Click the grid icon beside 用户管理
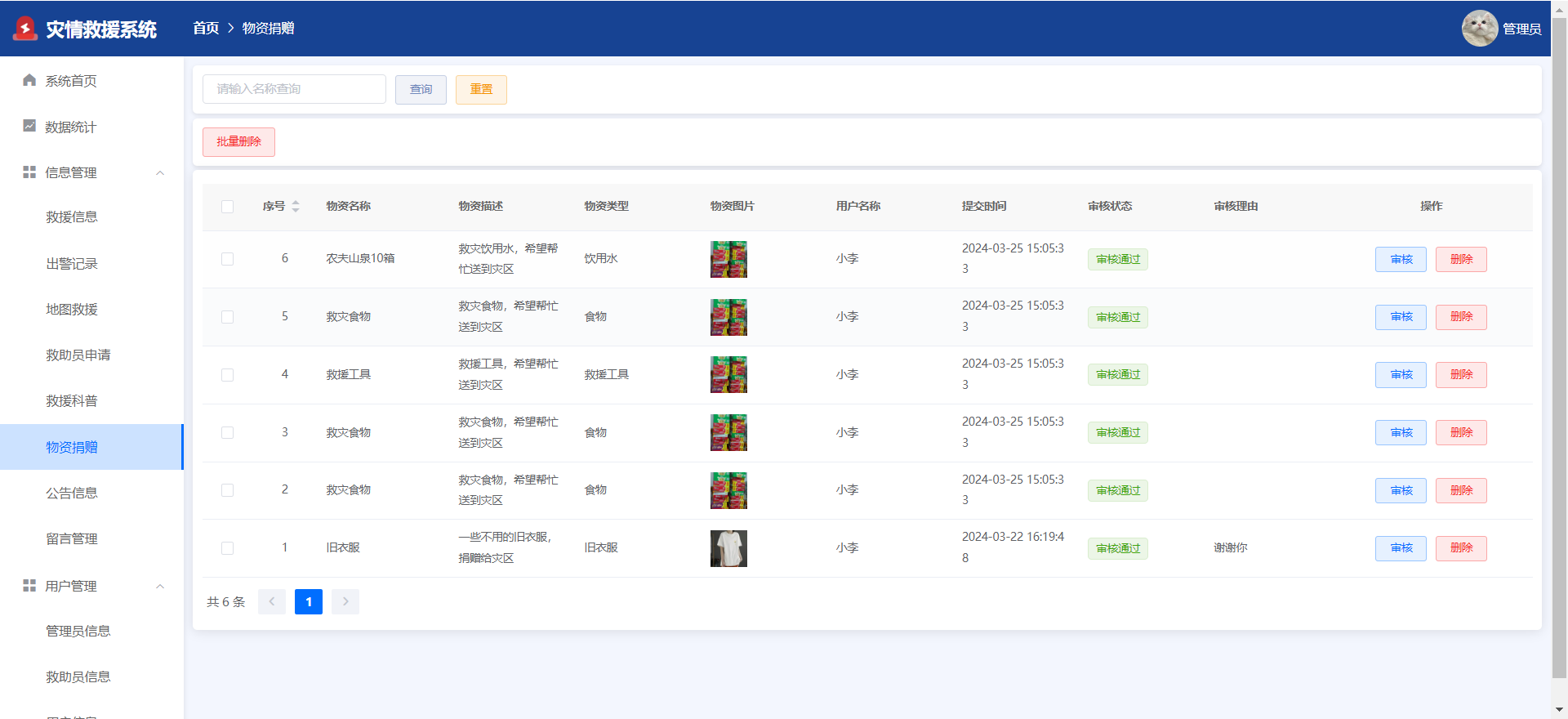Viewport: 1568px width, 719px height. pyautogui.click(x=29, y=585)
